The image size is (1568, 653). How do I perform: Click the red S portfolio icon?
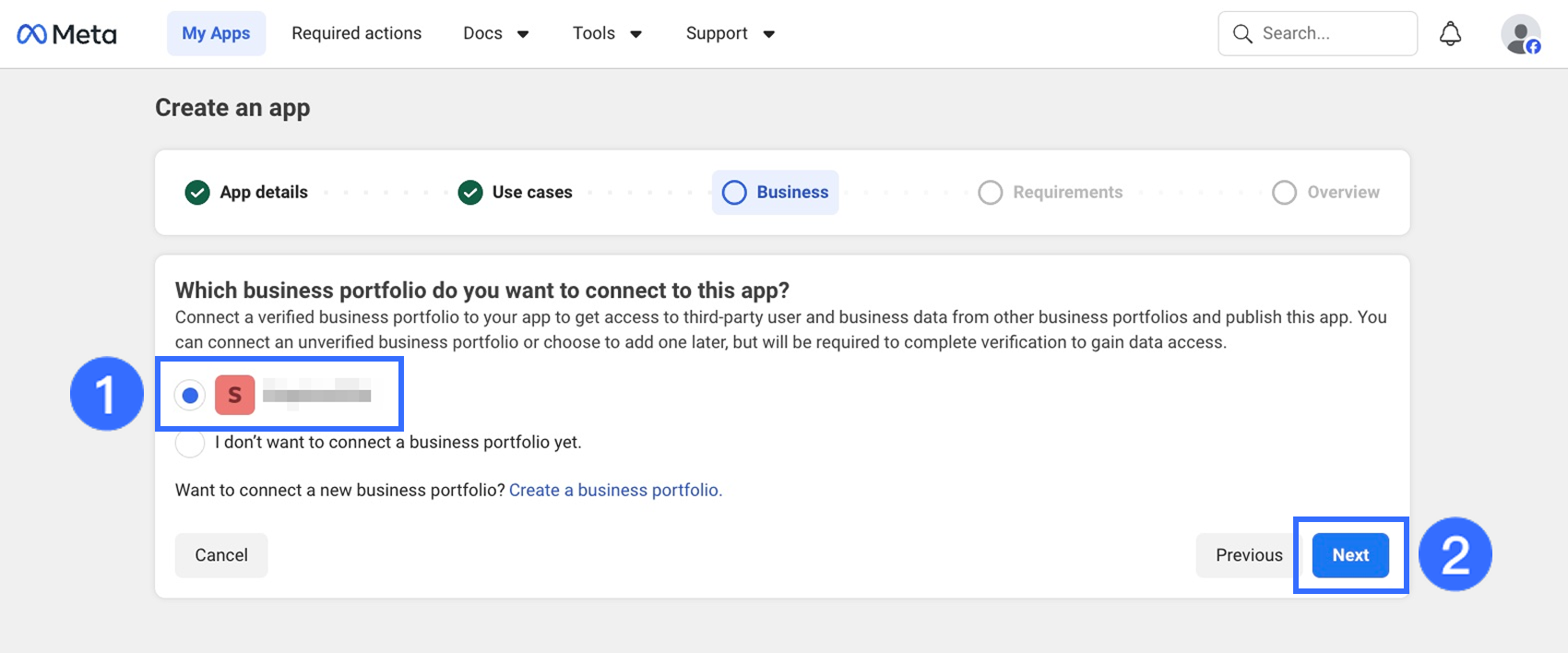235,395
